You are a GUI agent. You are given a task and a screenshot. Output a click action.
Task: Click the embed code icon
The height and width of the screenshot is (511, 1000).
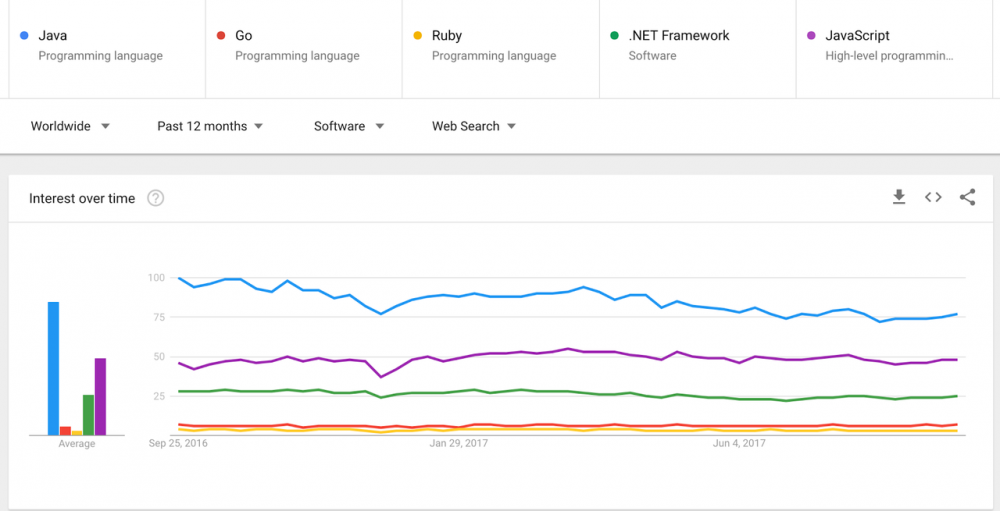pos(933,197)
